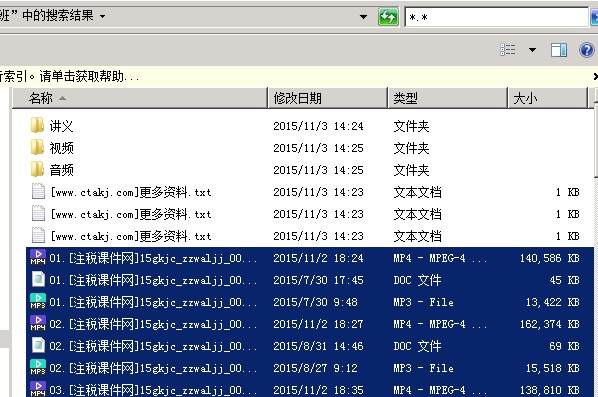Select the 讲义 folder name
This screenshot has height=397, width=598.
tap(61, 126)
